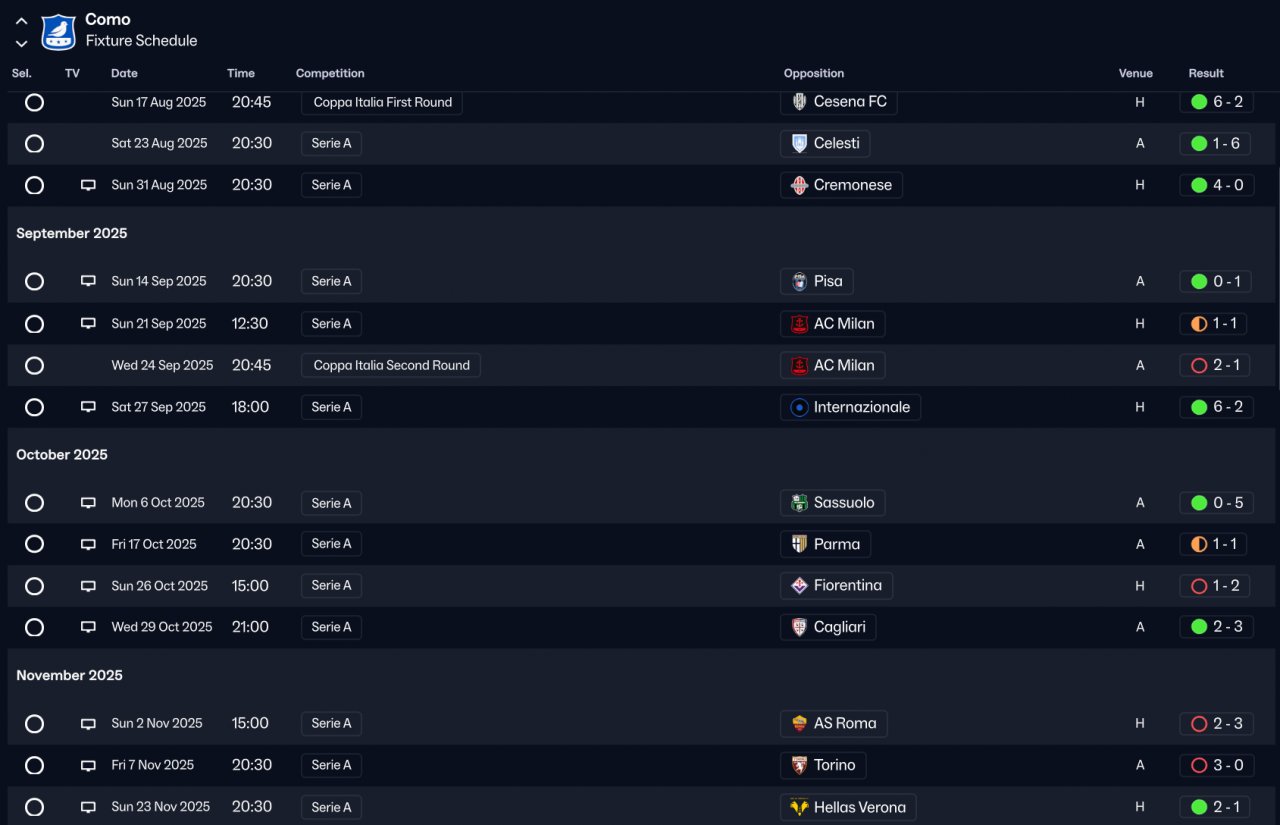Click the Torino club badge
Image resolution: width=1280 pixels, height=825 pixels.
tap(799, 766)
